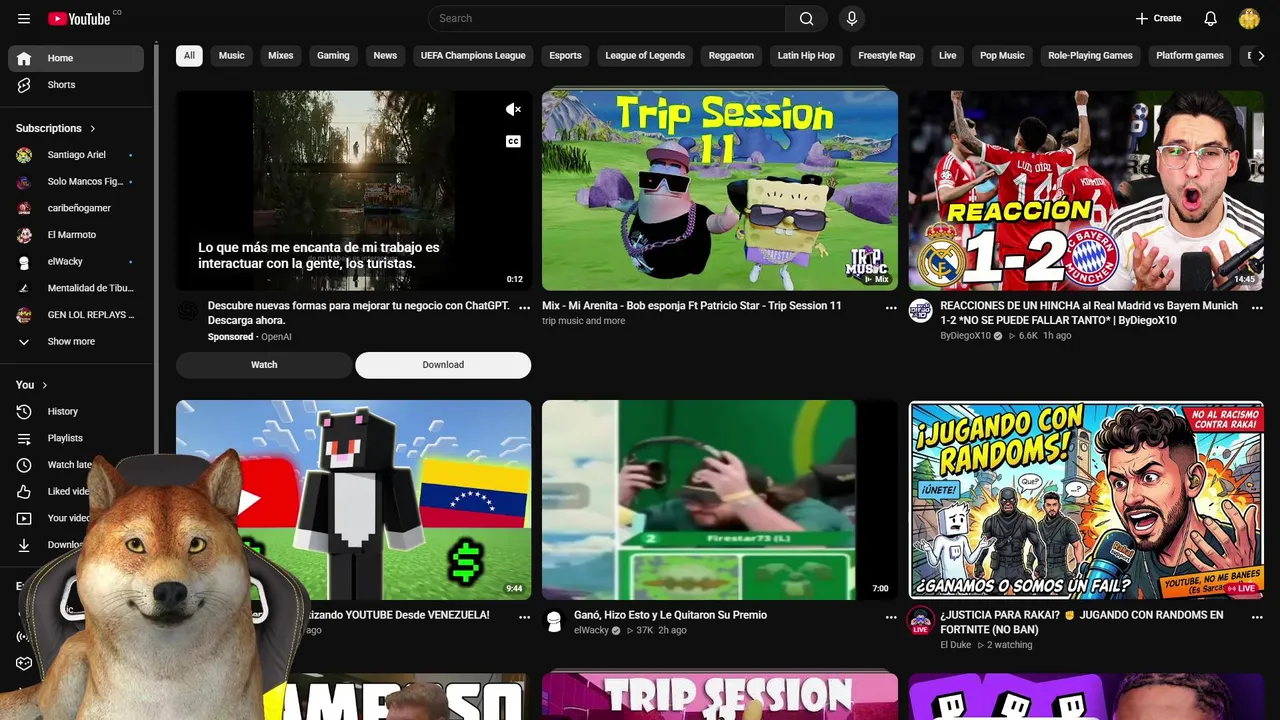The height and width of the screenshot is (720, 1280).
Task: Open the Create dropdown button
Action: pyautogui.click(x=1158, y=18)
